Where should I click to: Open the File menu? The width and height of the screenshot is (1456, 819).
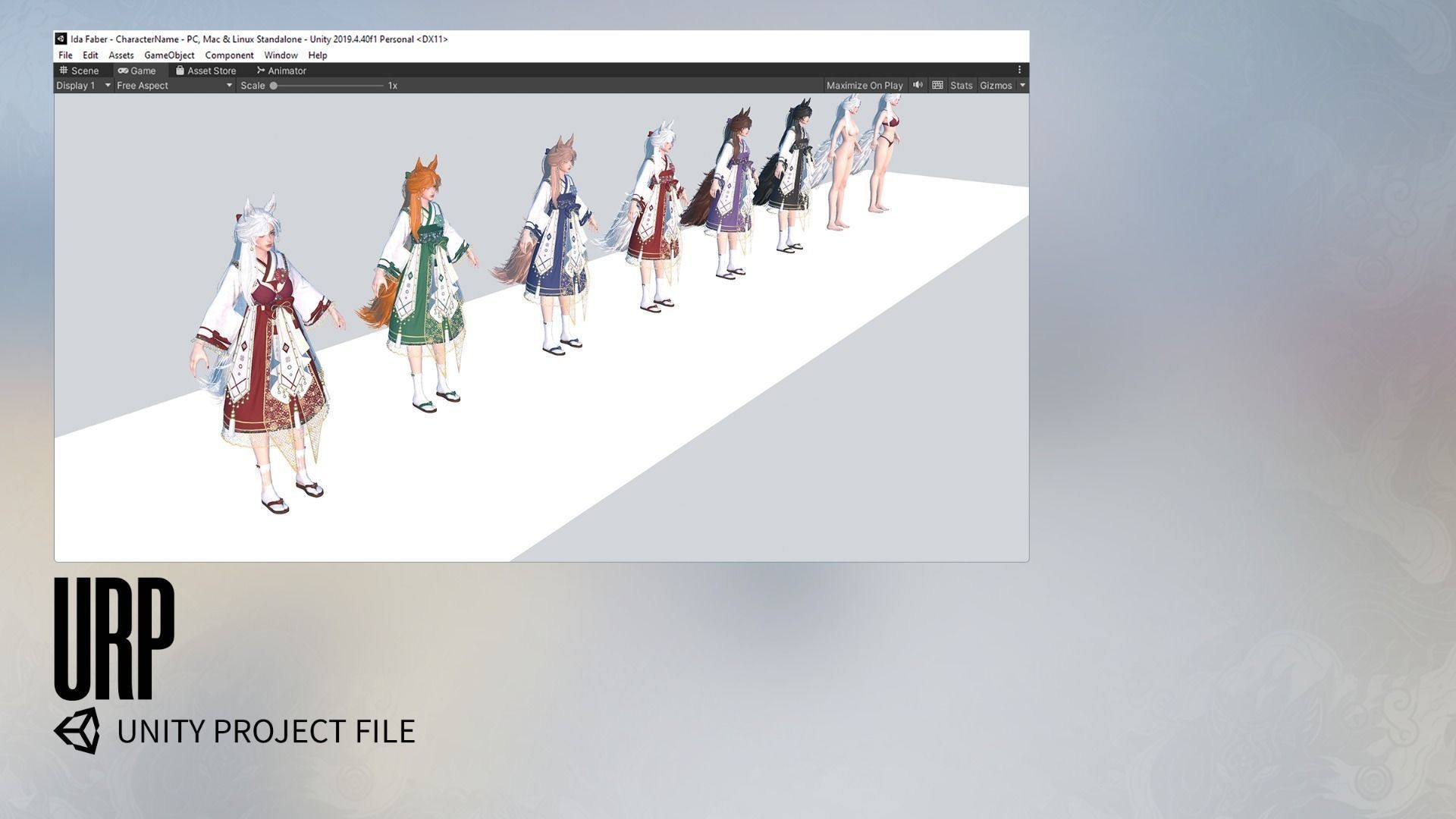click(65, 55)
